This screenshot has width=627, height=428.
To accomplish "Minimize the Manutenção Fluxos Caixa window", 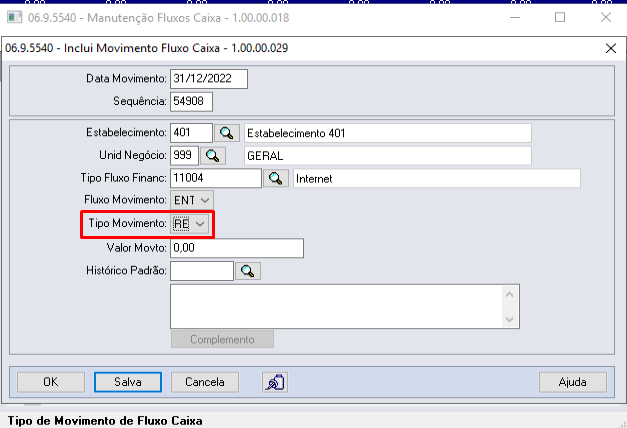I will click(515, 17).
